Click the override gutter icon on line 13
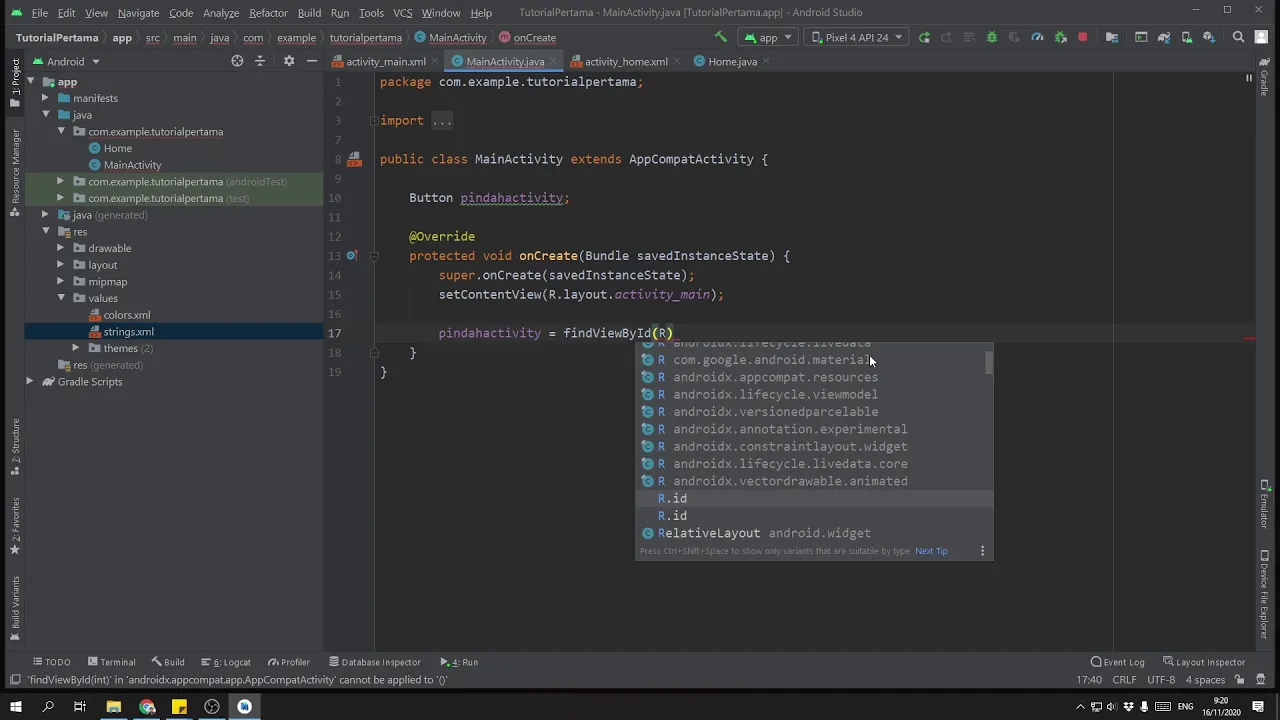 (x=352, y=256)
